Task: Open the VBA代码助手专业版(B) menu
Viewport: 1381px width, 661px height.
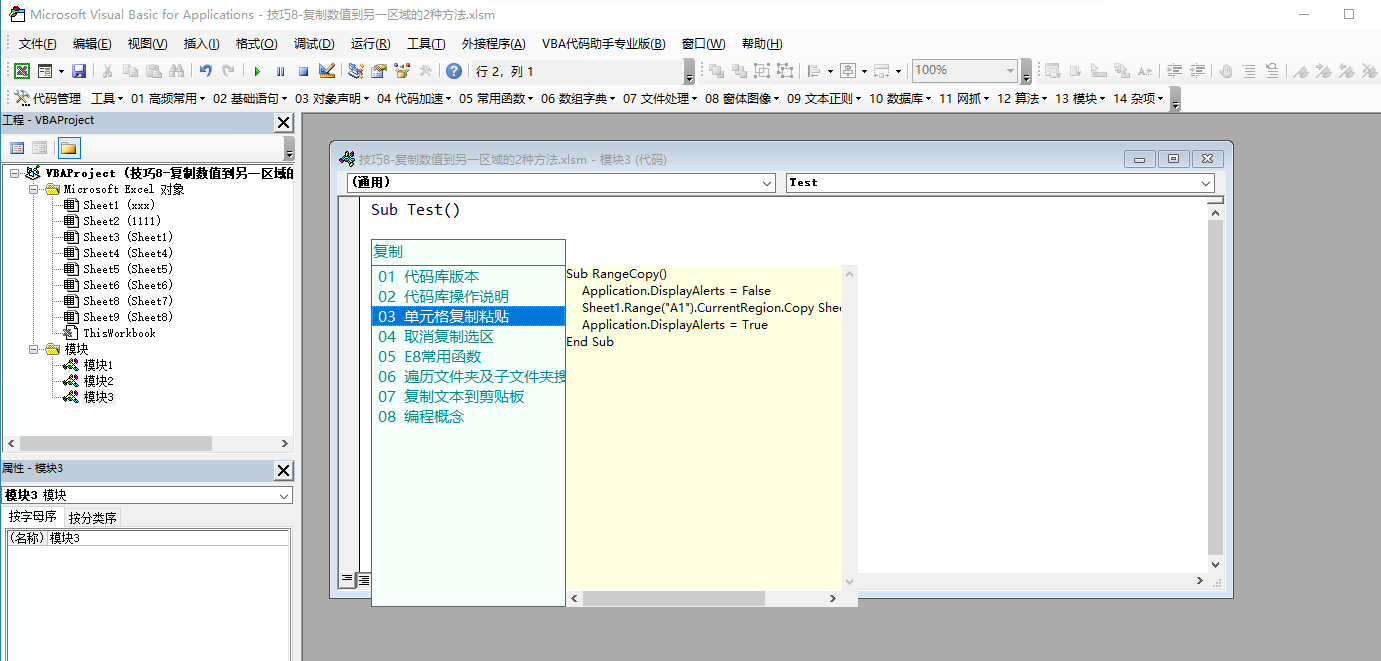Action: point(603,44)
